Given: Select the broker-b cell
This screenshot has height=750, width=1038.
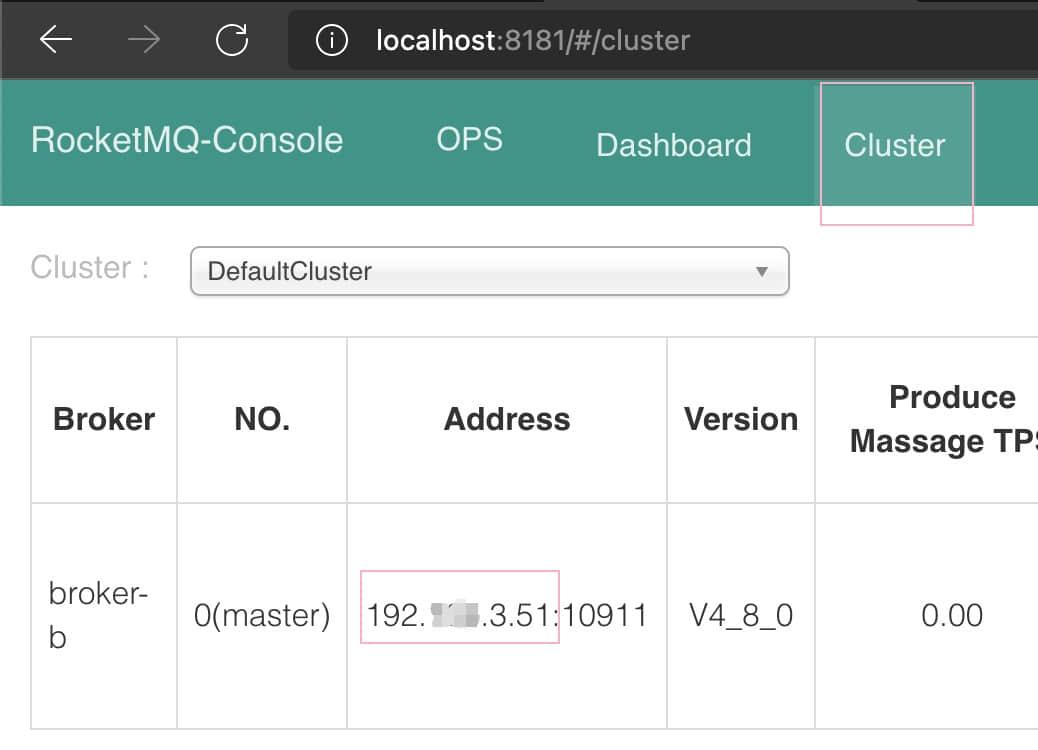Looking at the screenshot, I should pos(104,616).
